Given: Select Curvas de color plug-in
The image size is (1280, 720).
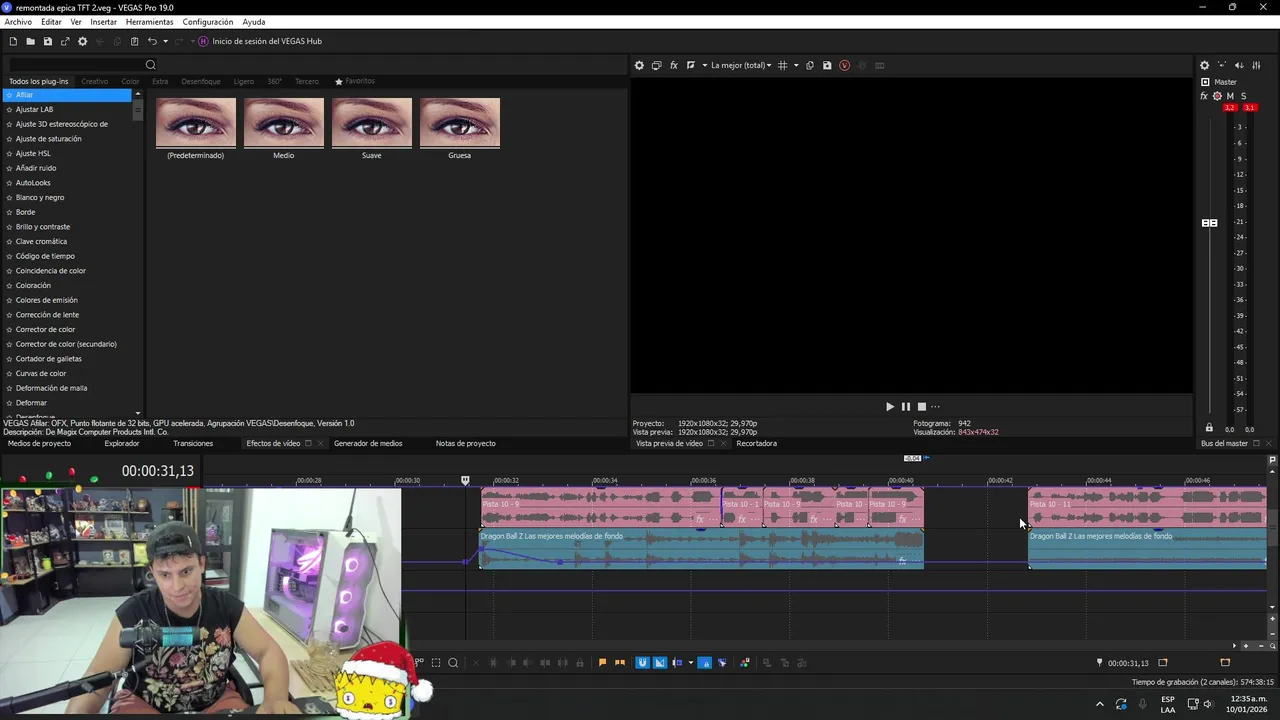Looking at the screenshot, I should (x=41, y=373).
